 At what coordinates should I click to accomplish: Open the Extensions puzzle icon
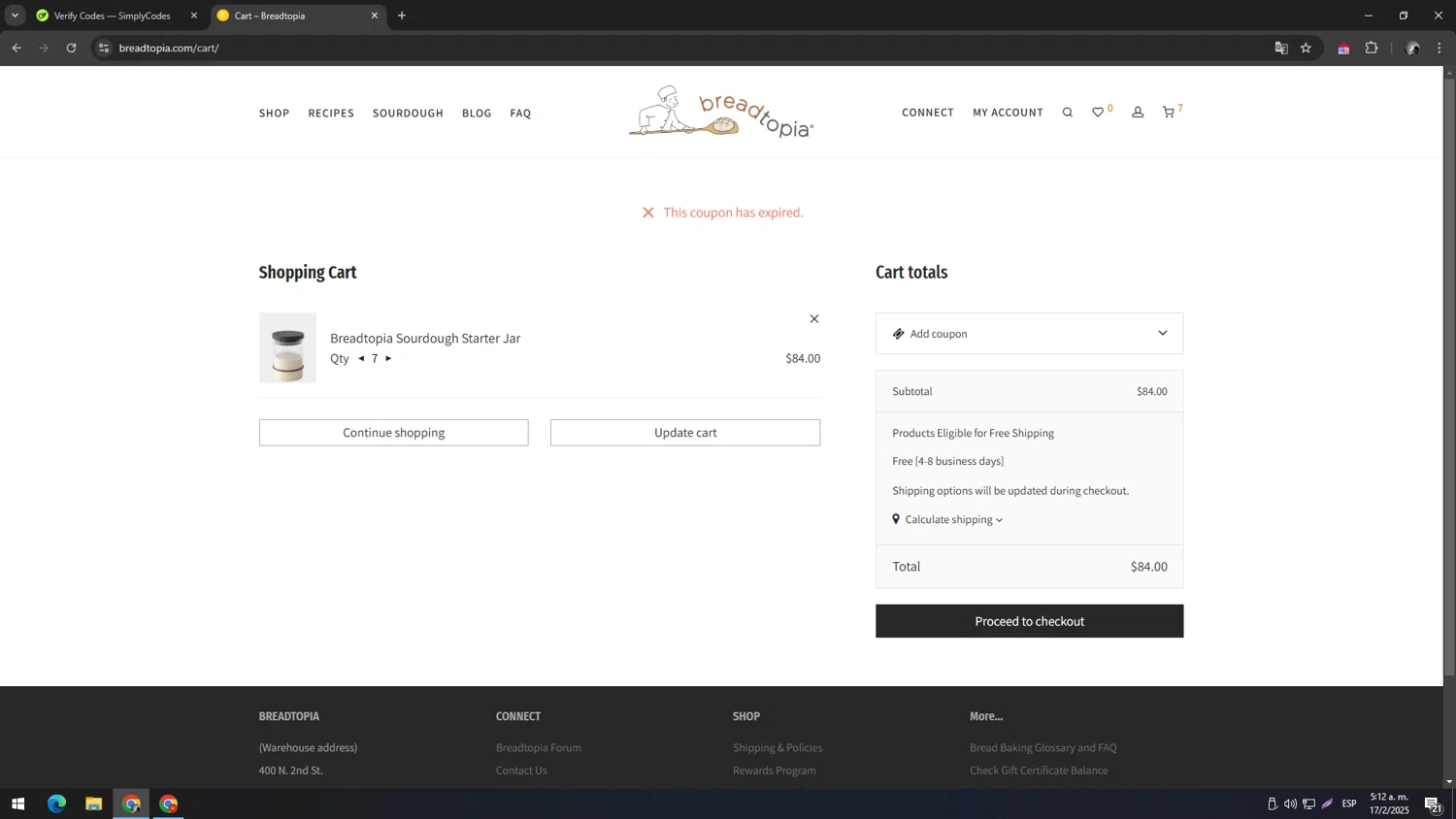click(x=1372, y=48)
